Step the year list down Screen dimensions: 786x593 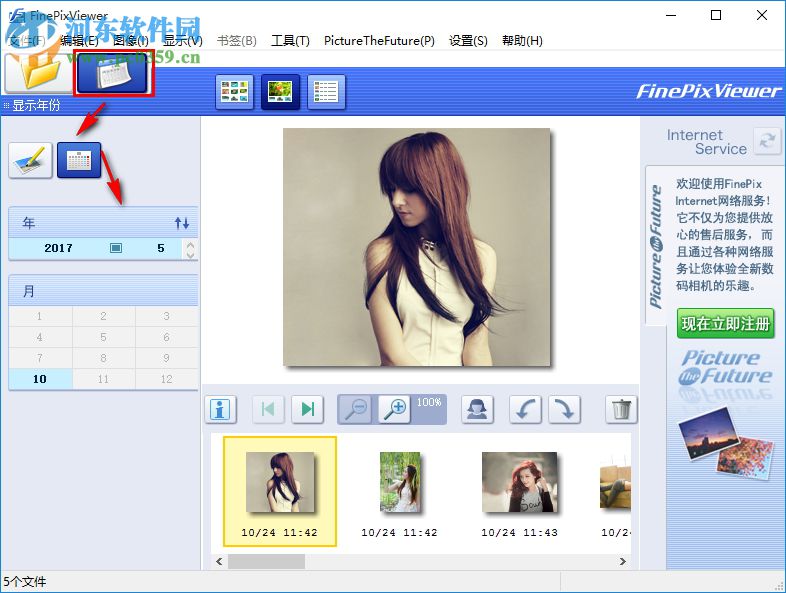[190, 254]
